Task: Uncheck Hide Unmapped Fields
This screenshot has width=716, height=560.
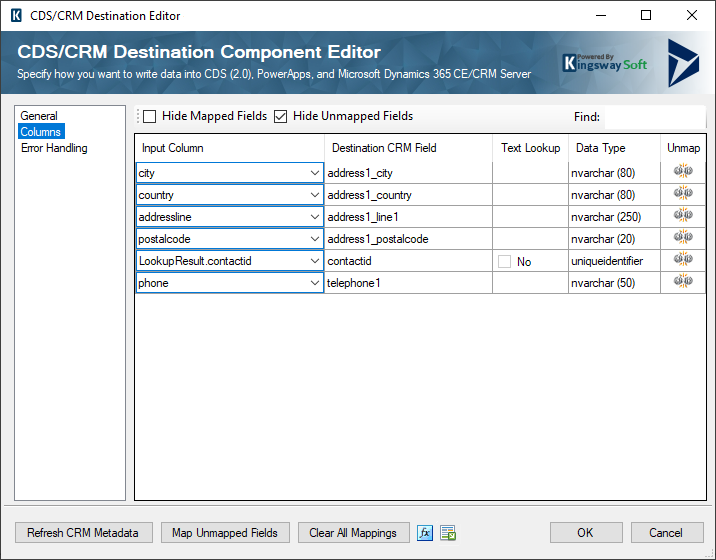Action: coord(280,116)
